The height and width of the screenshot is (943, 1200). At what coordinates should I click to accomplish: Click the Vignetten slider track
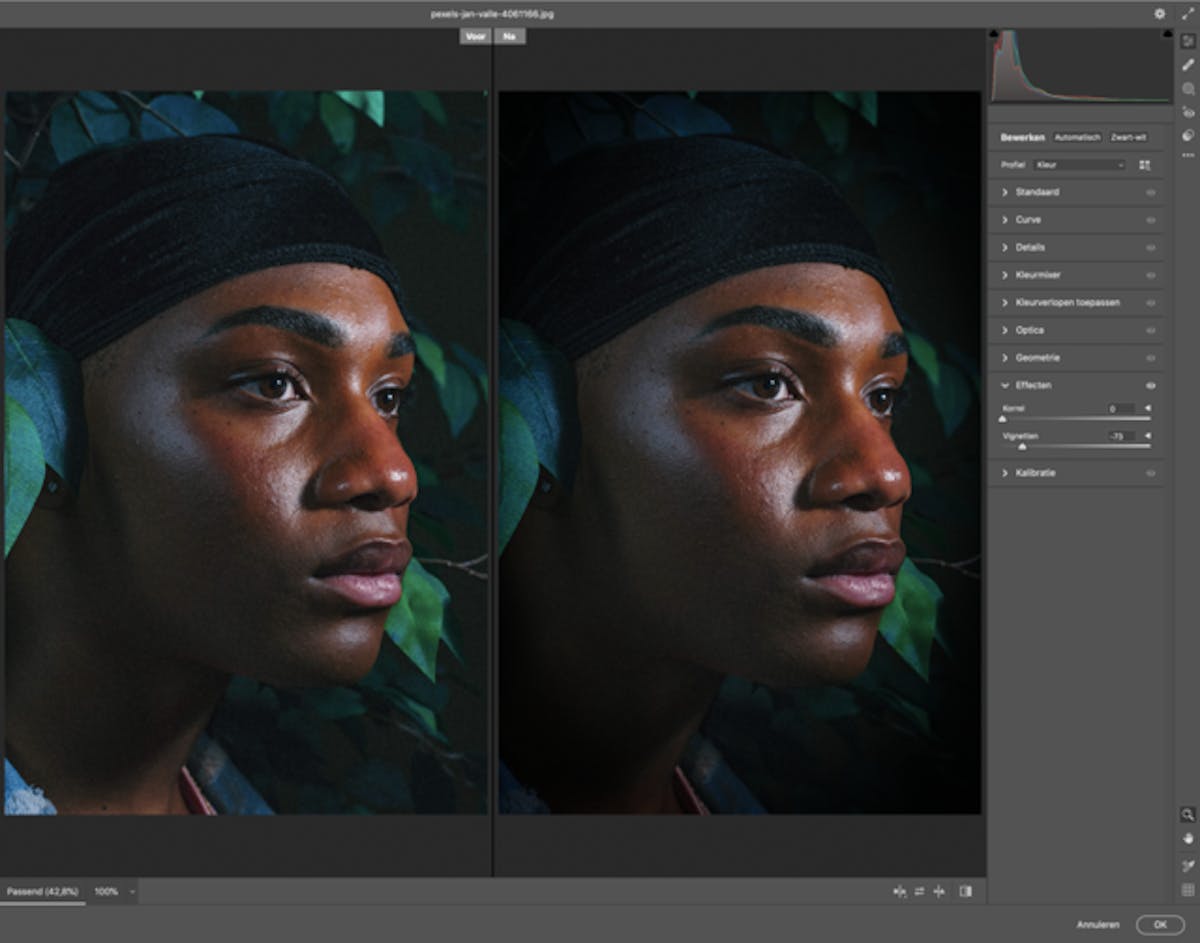tap(1076, 447)
